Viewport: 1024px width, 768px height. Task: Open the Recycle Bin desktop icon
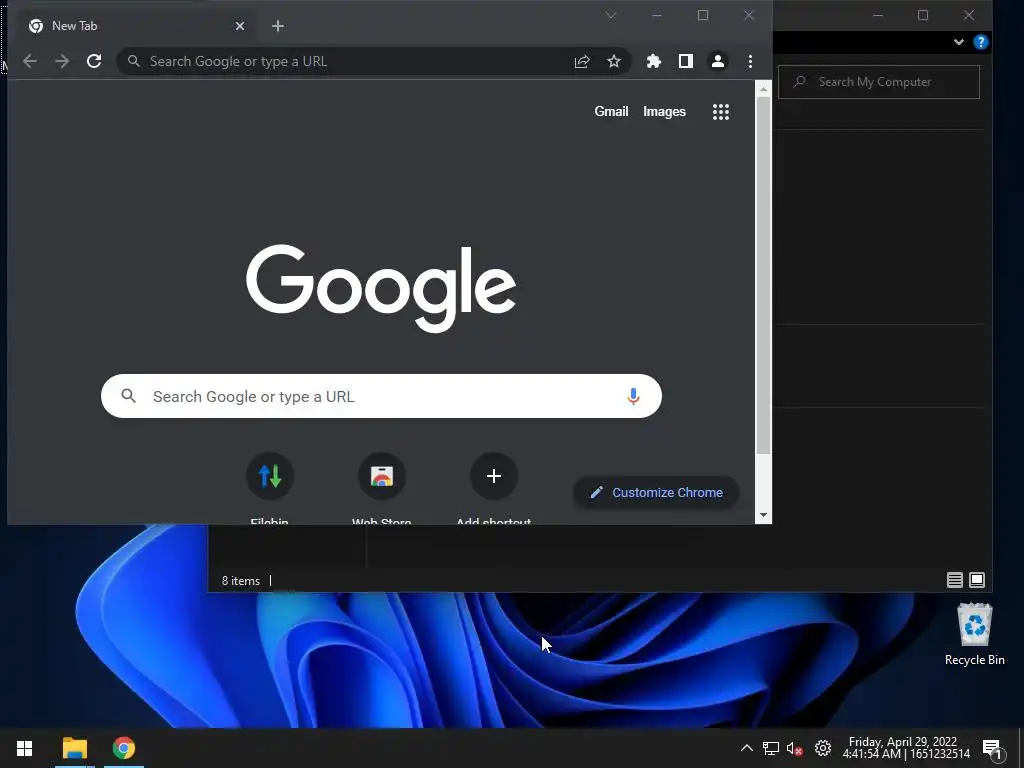pyautogui.click(x=974, y=634)
